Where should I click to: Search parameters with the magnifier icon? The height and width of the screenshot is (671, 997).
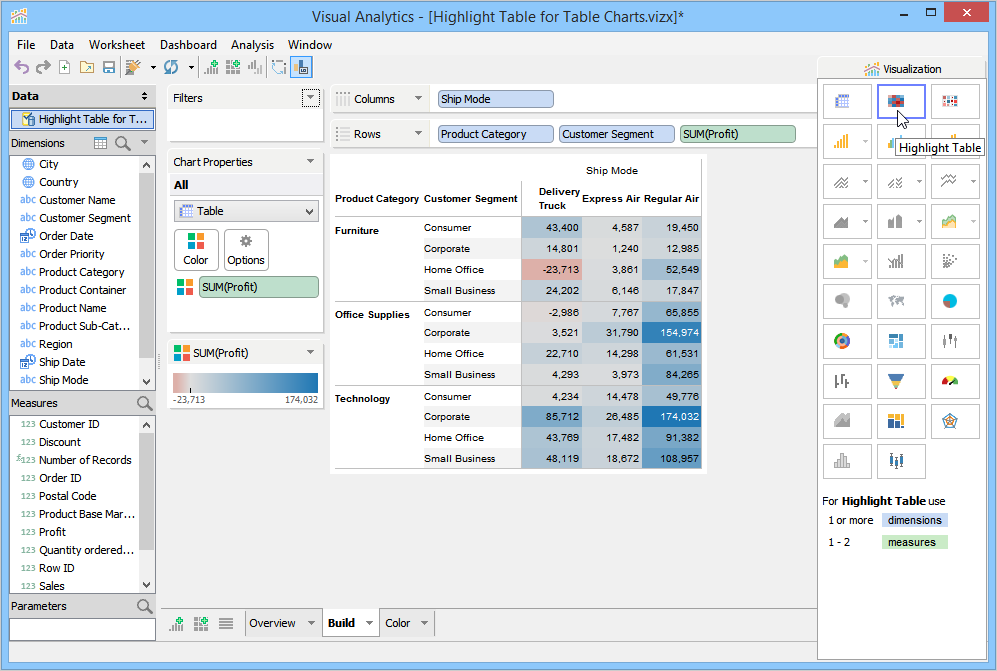144,606
